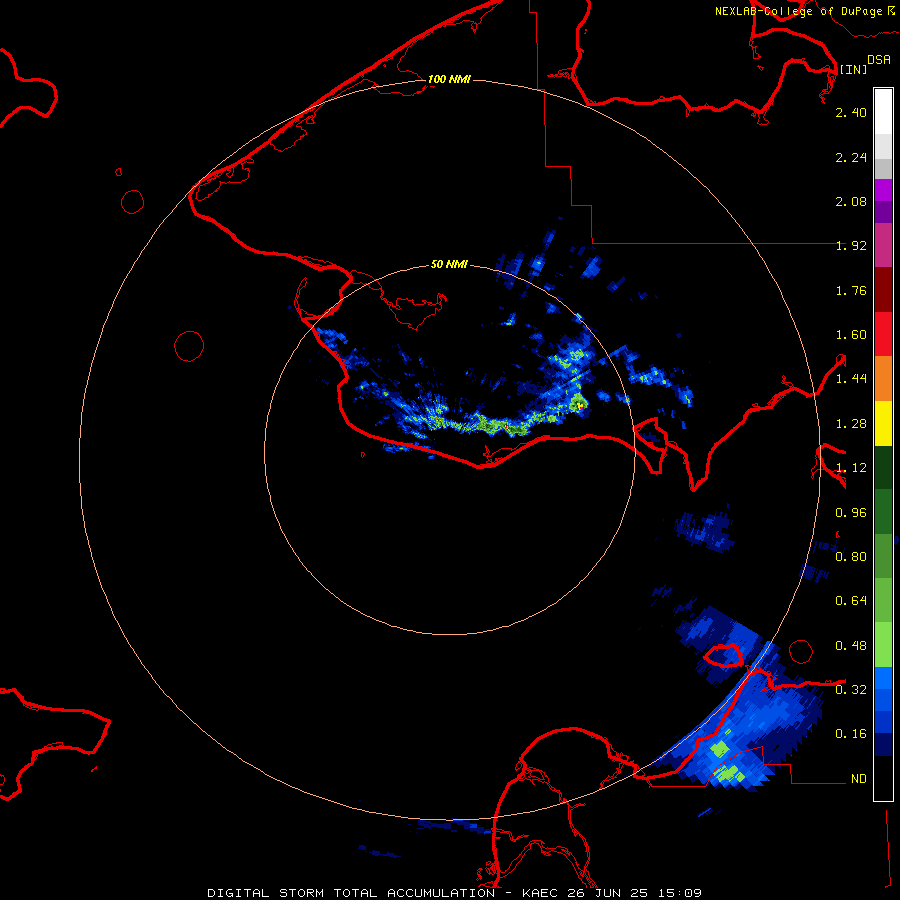
Task: Click the ND legend label
Action: pos(858,779)
